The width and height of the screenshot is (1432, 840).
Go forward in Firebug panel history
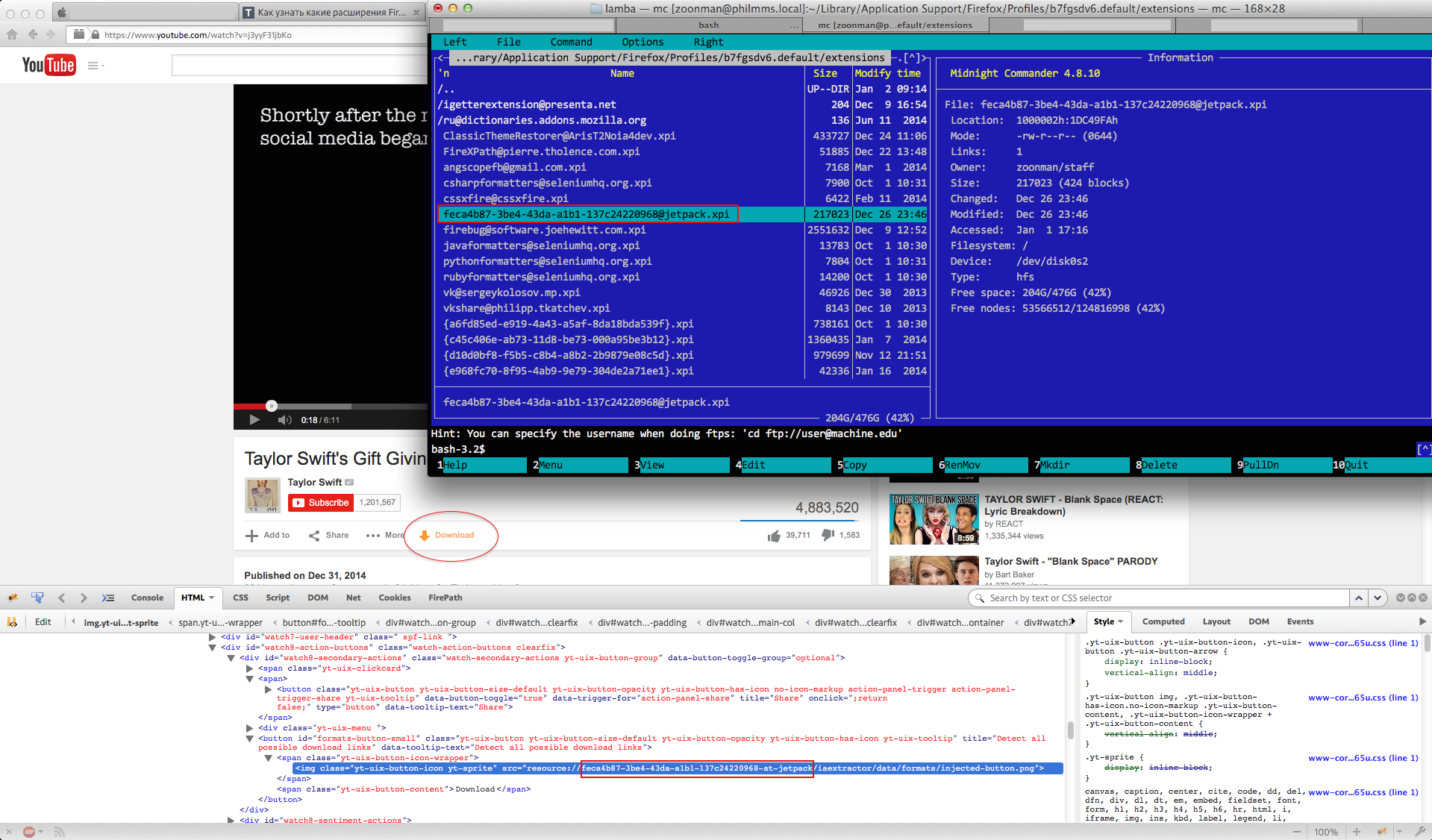(84, 598)
